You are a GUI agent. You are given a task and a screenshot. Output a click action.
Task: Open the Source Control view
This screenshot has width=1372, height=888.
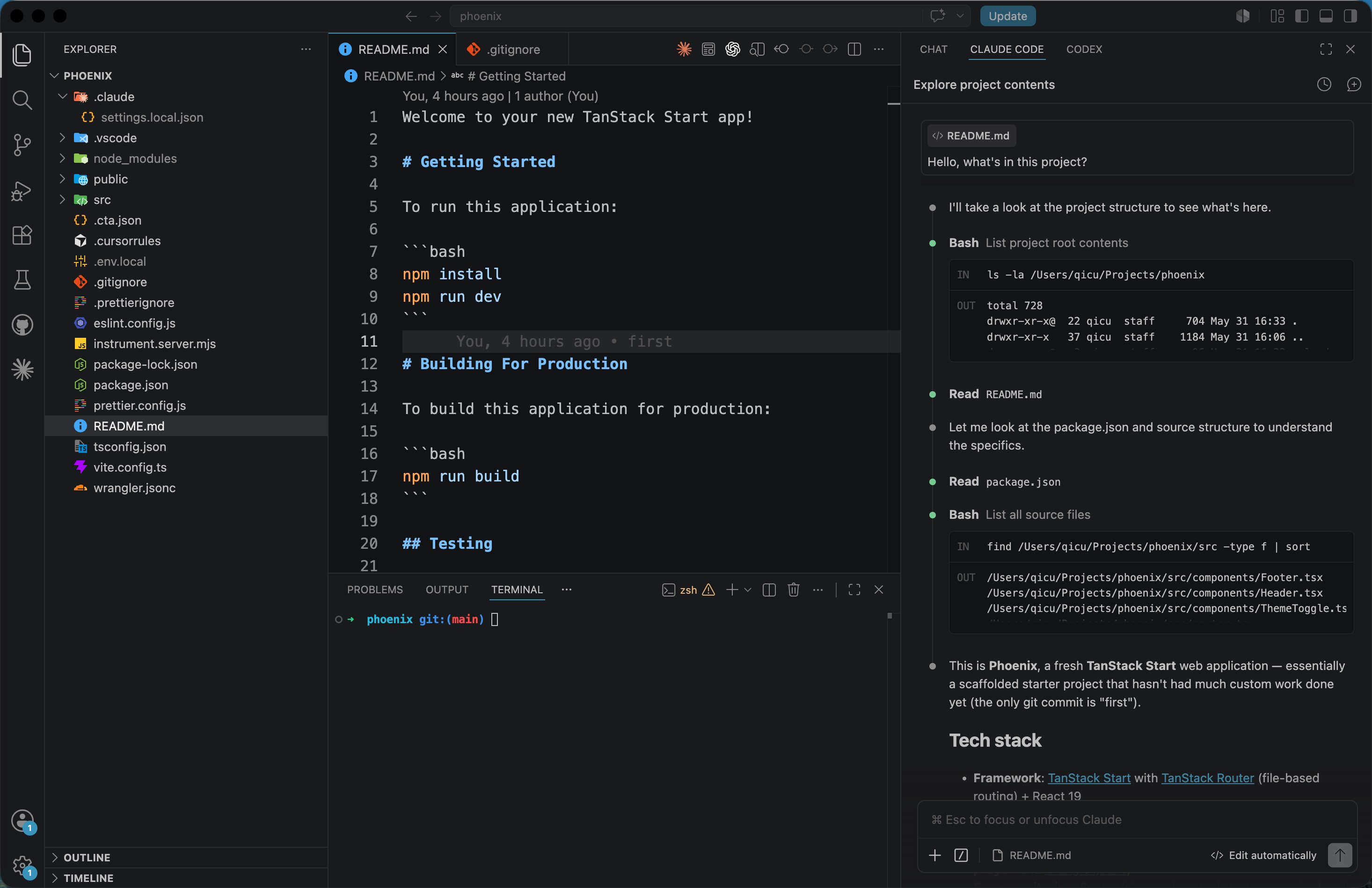pyautogui.click(x=22, y=145)
